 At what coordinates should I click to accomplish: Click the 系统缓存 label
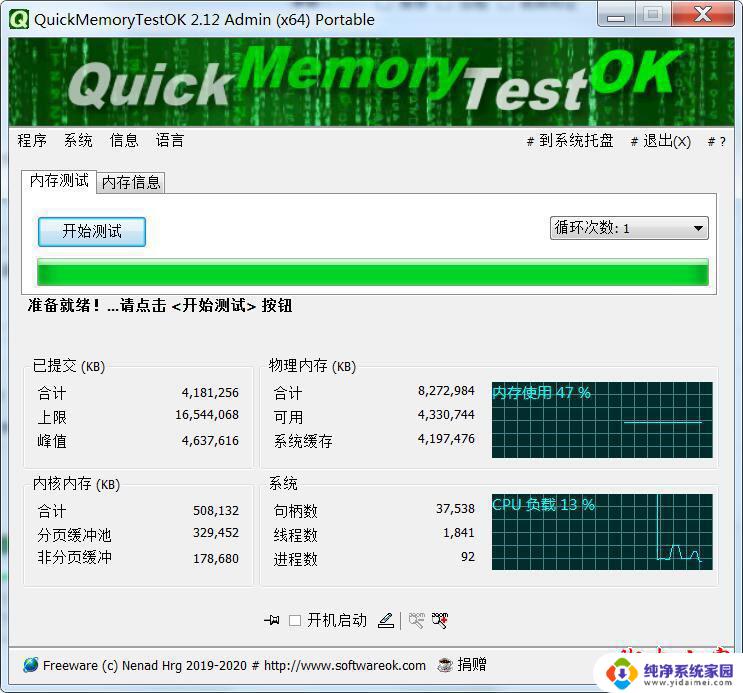tap(303, 441)
